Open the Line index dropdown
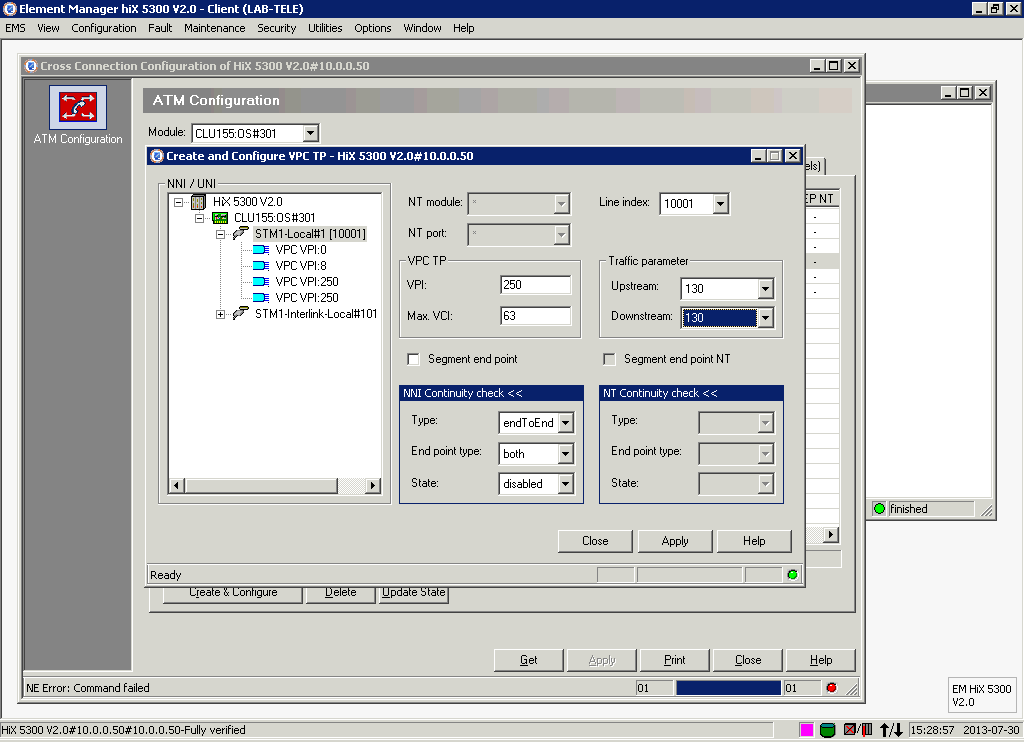 click(x=720, y=204)
